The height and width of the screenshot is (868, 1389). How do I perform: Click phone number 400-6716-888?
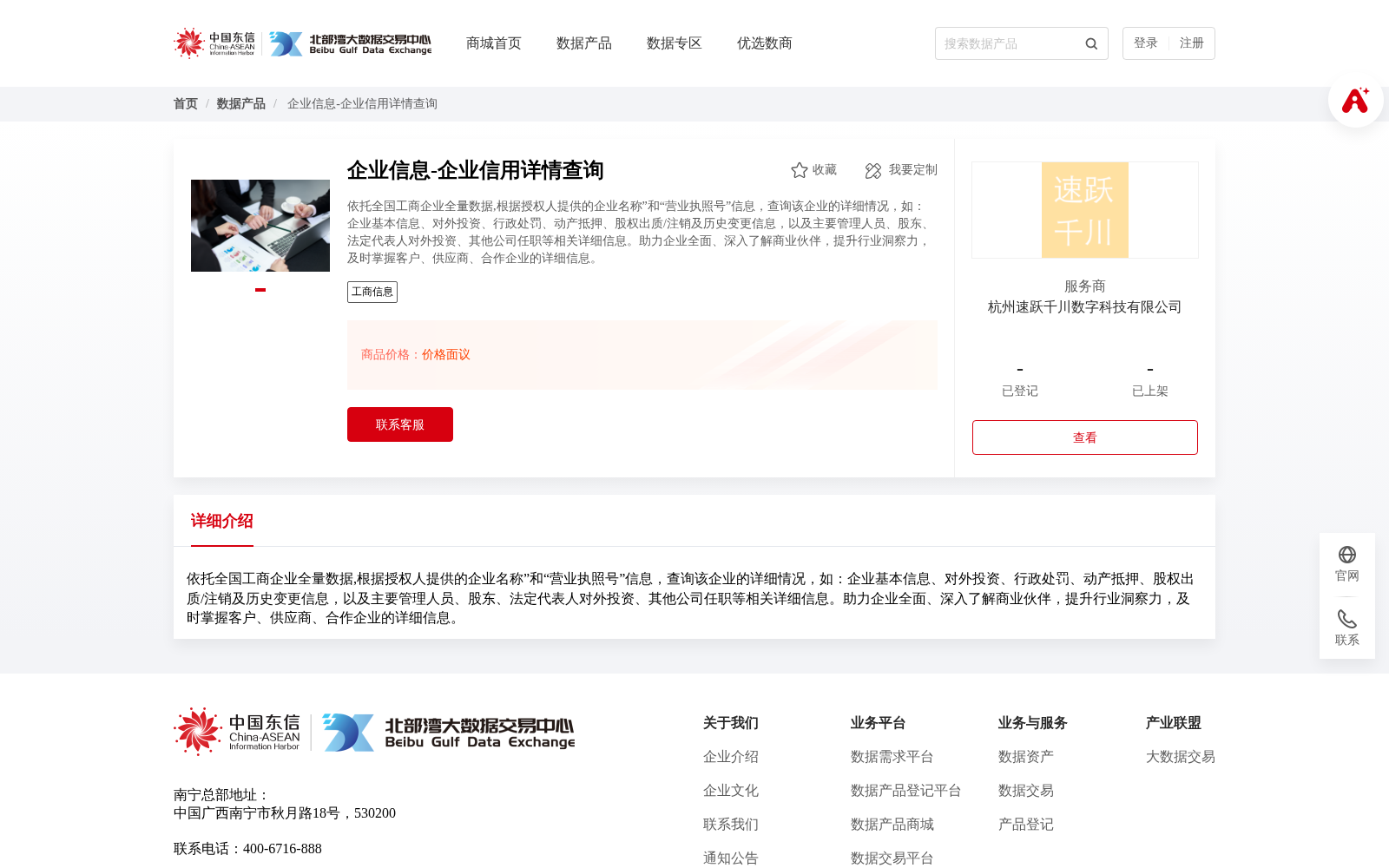click(282, 849)
